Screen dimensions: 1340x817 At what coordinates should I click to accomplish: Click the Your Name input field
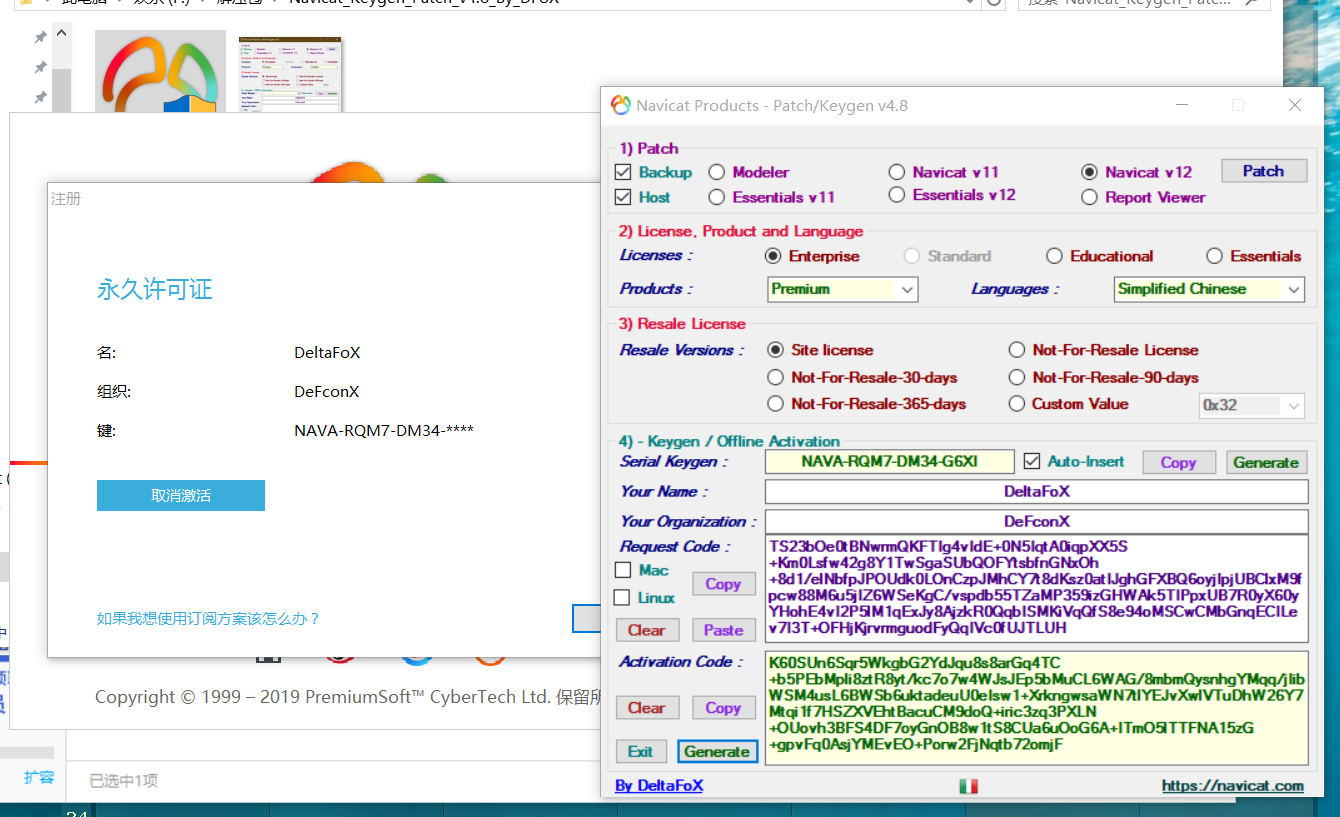[x=1037, y=491]
